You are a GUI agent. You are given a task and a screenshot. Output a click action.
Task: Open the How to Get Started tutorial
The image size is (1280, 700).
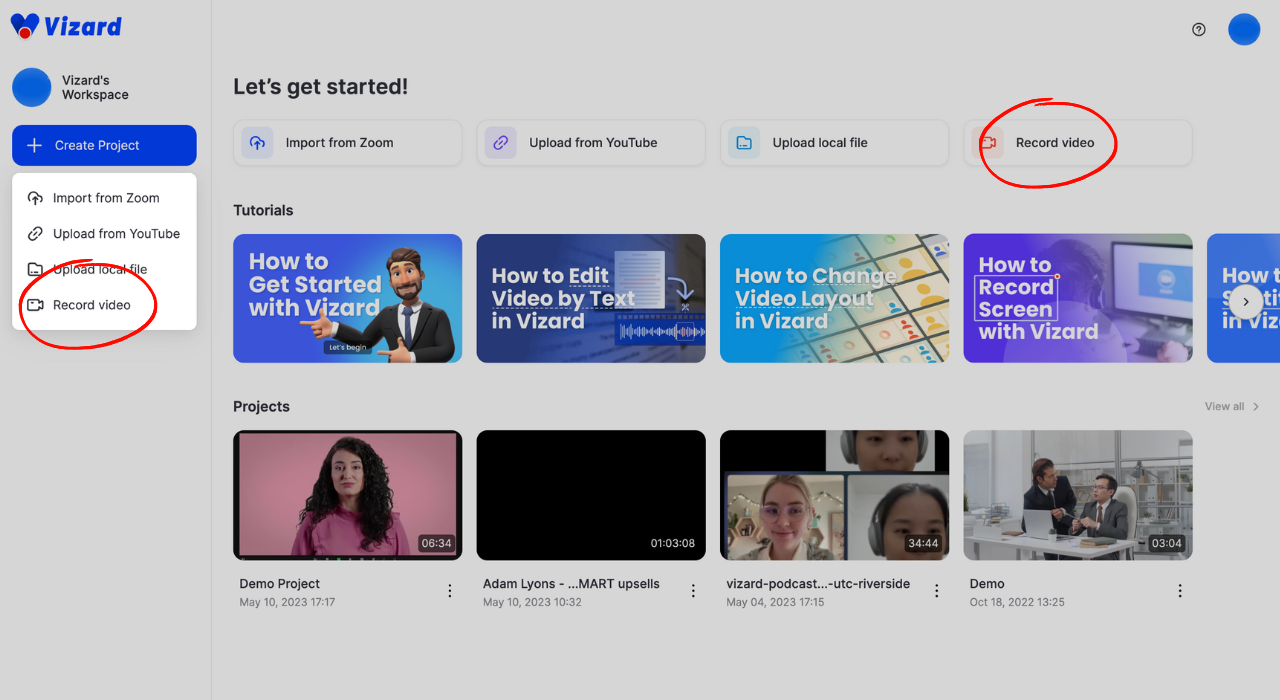click(x=347, y=298)
